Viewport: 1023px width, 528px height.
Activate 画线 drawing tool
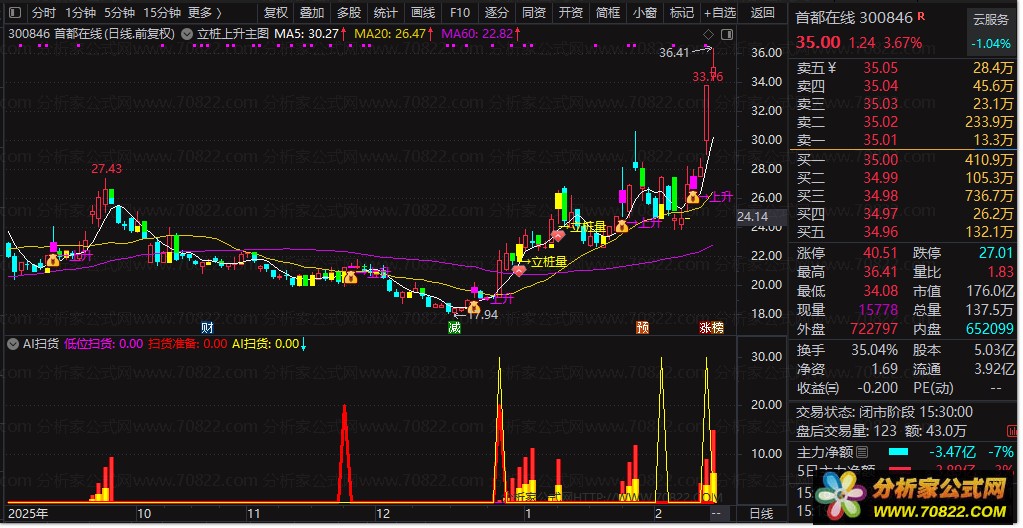click(423, 12)
